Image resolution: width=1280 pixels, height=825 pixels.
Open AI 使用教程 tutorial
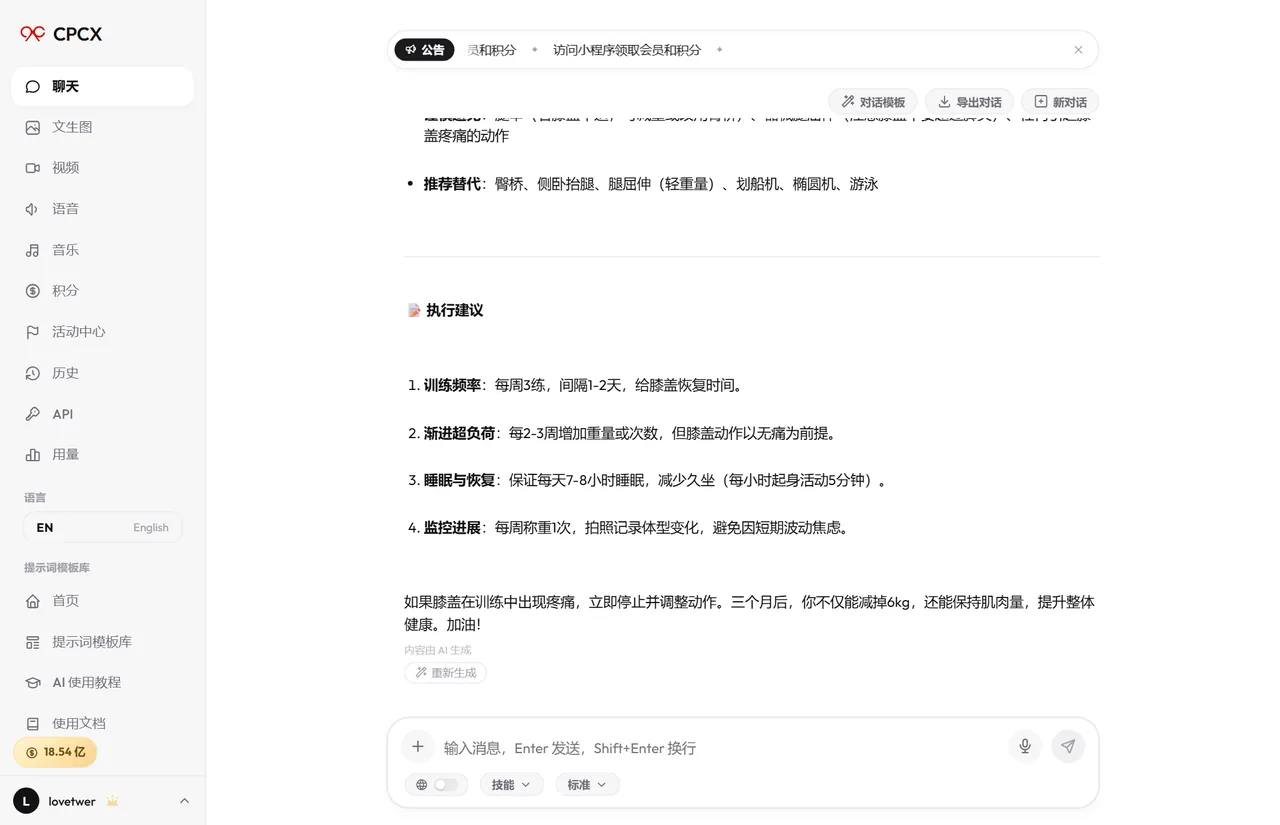tap(102, 683)
